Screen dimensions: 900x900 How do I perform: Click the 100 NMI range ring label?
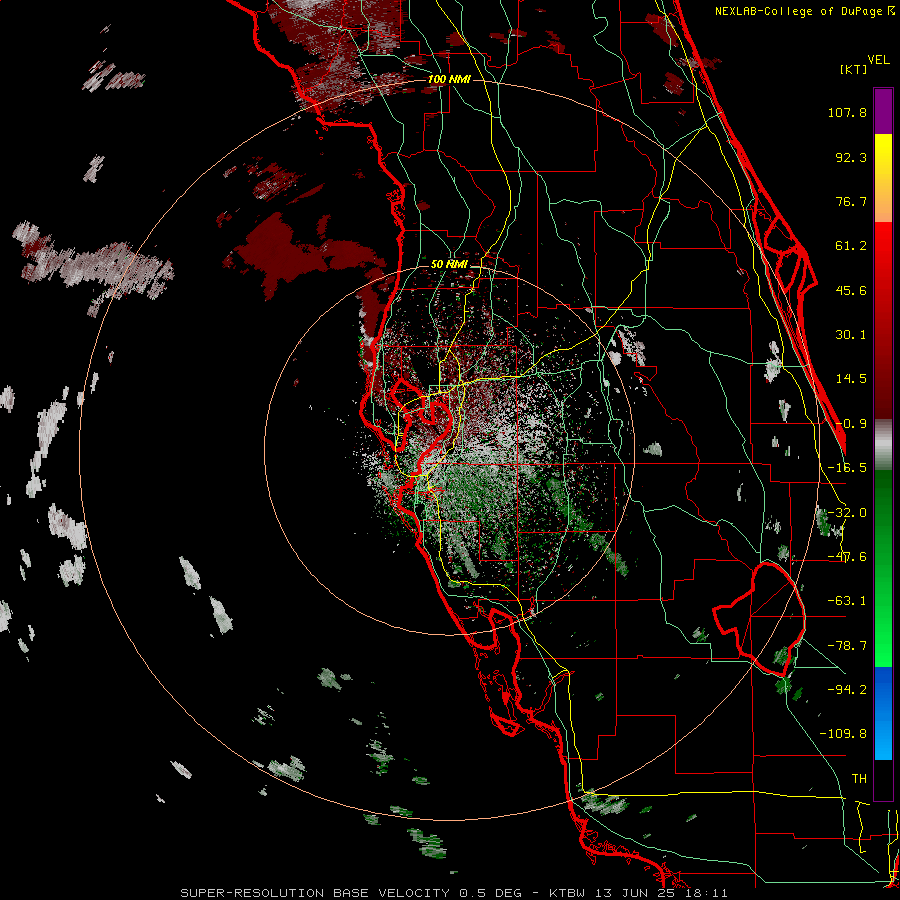coord(449,79)
